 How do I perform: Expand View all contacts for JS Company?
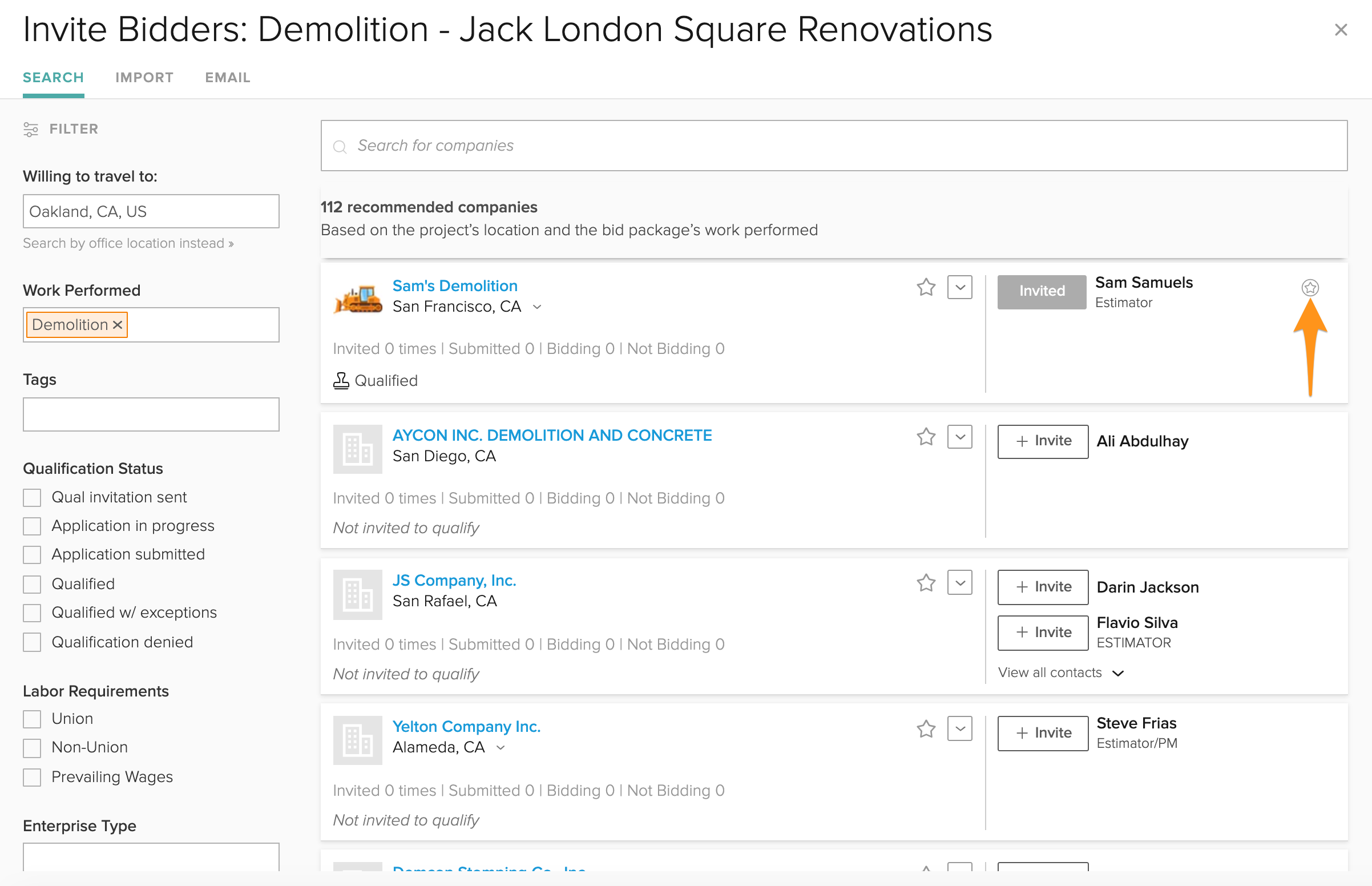tap(1060, 672)
